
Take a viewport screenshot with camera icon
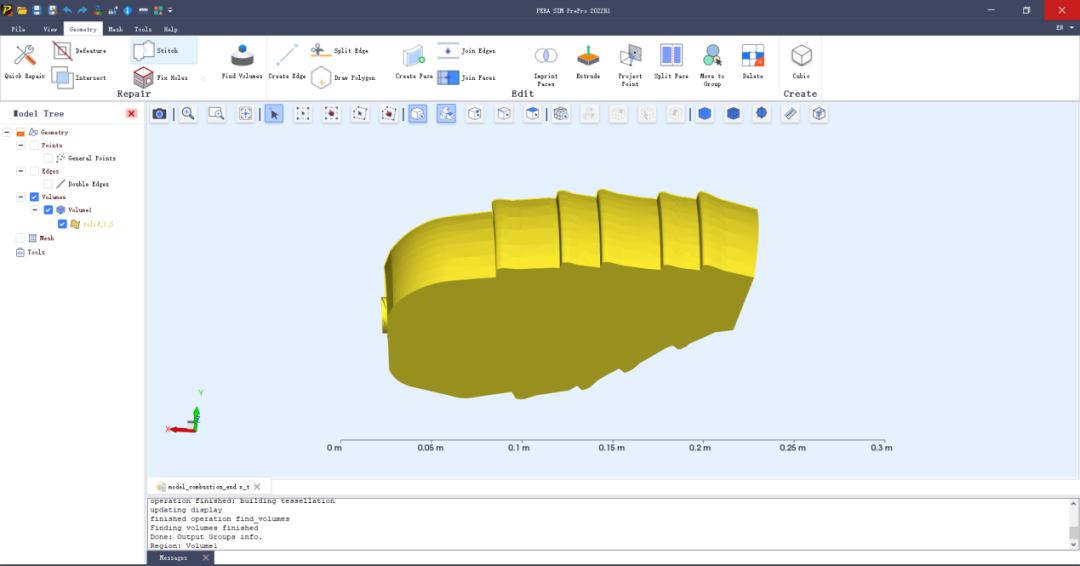click(x=159, y=114)
